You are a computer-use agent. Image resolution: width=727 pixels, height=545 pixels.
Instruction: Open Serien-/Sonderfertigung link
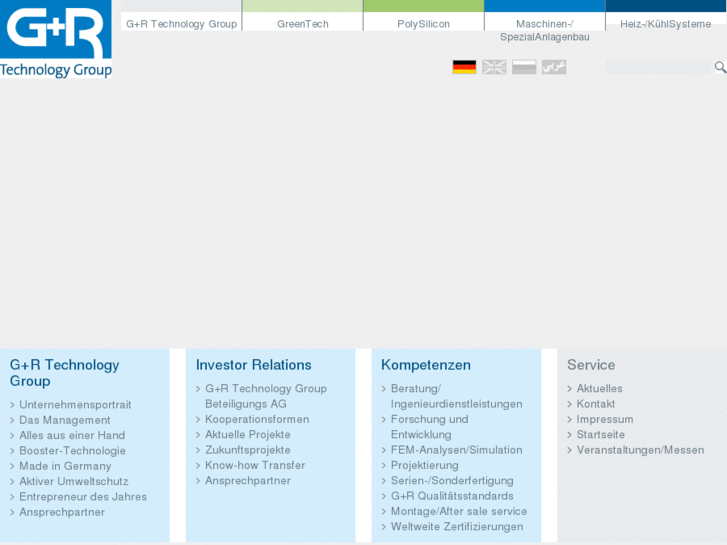pyautogui.click(x=453, y=480)
